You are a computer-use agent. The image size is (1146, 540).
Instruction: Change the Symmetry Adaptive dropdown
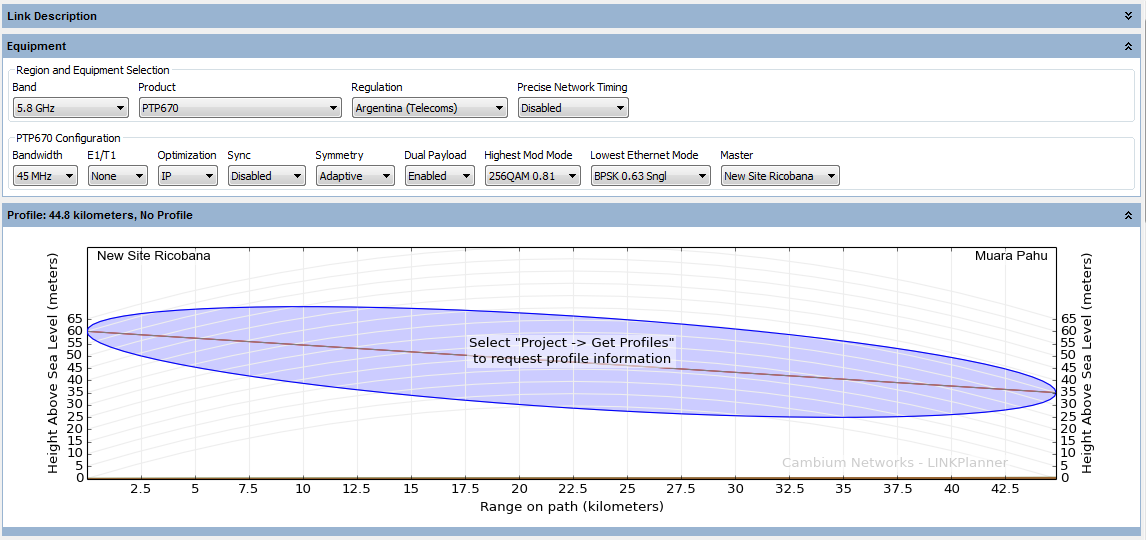point(355,176)
